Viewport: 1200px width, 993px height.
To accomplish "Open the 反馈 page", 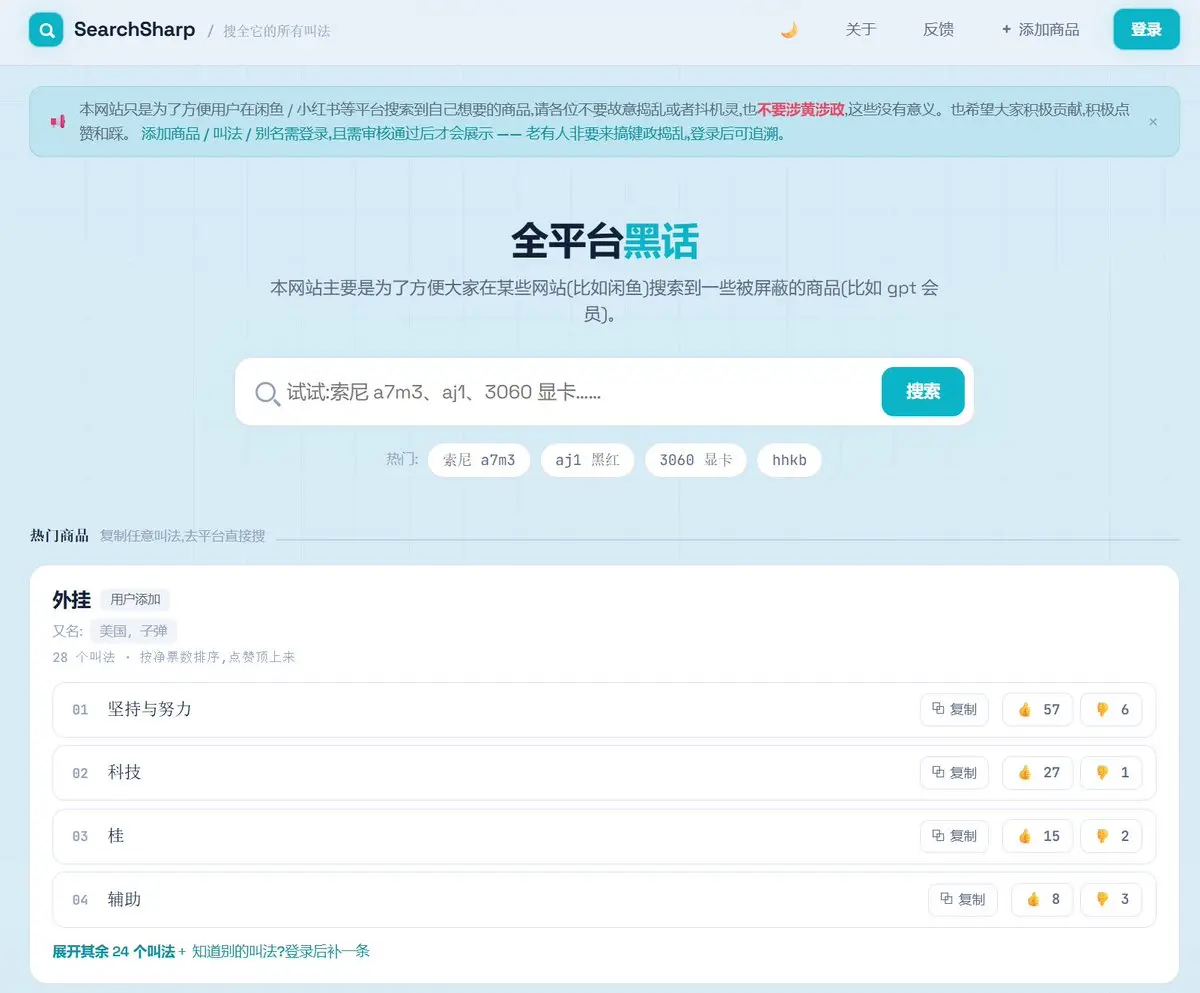I will pyautogui.click(x=938, y=30).
